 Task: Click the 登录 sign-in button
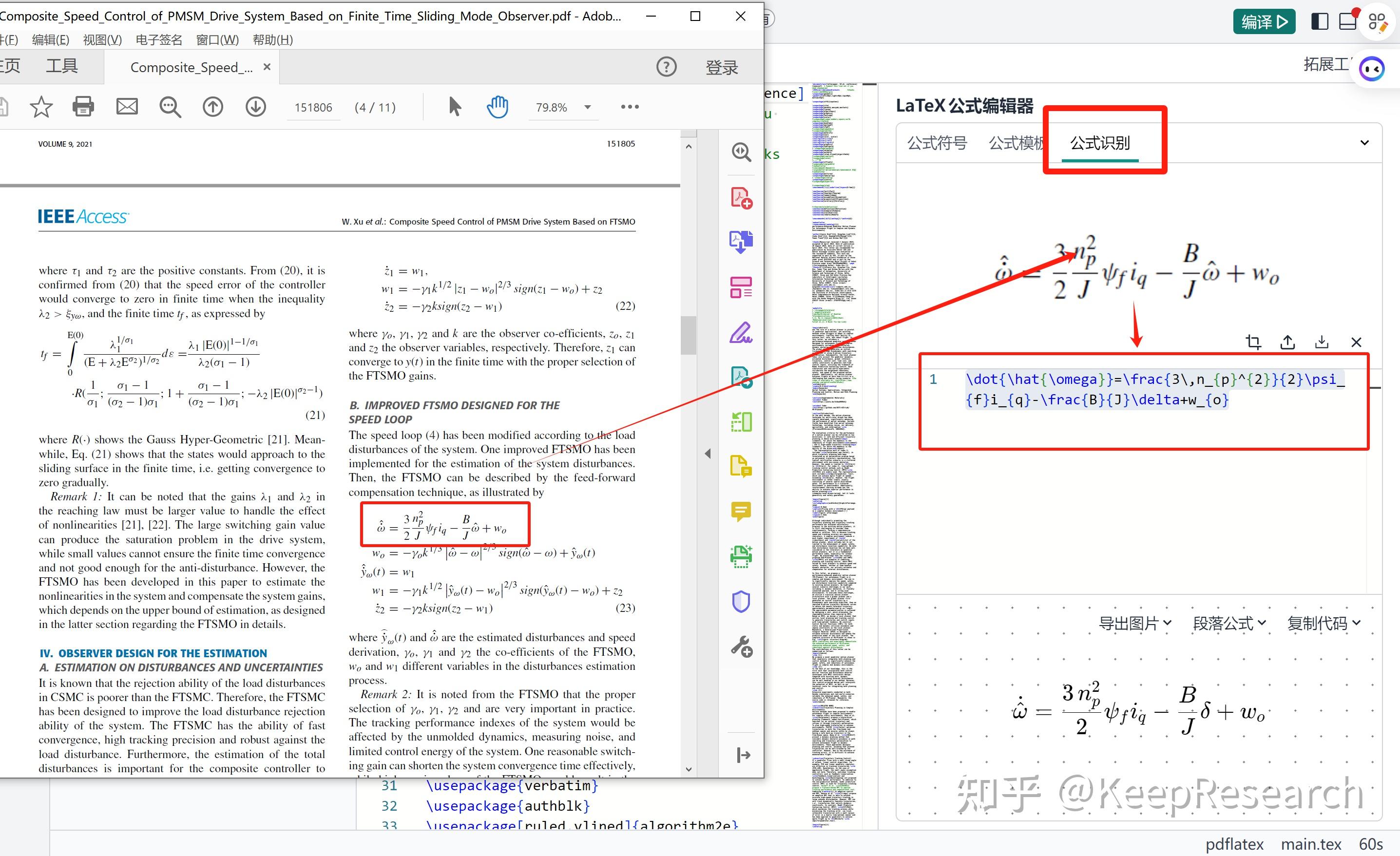click(722, 66)
